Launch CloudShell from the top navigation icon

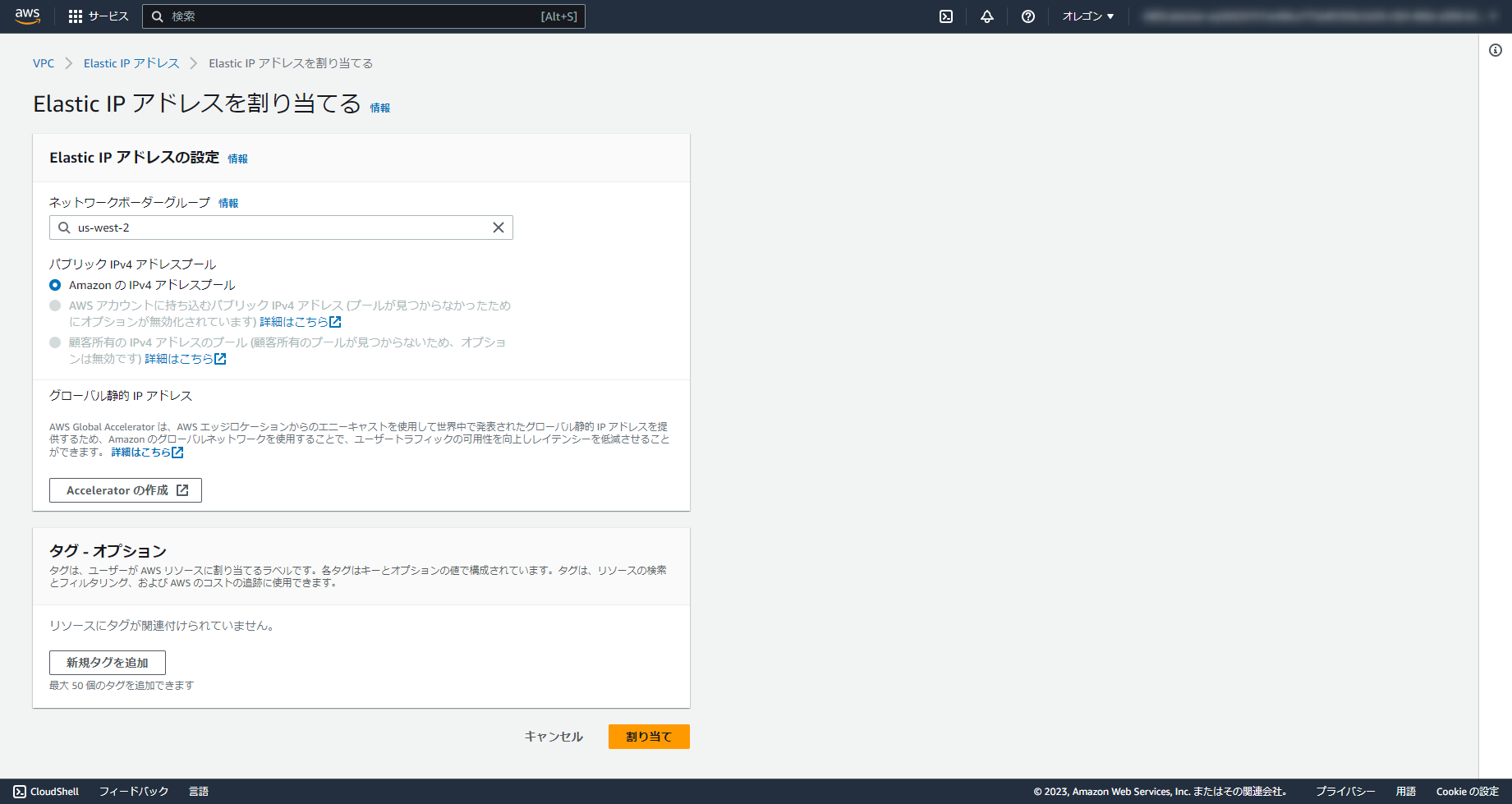pos(945,16)
